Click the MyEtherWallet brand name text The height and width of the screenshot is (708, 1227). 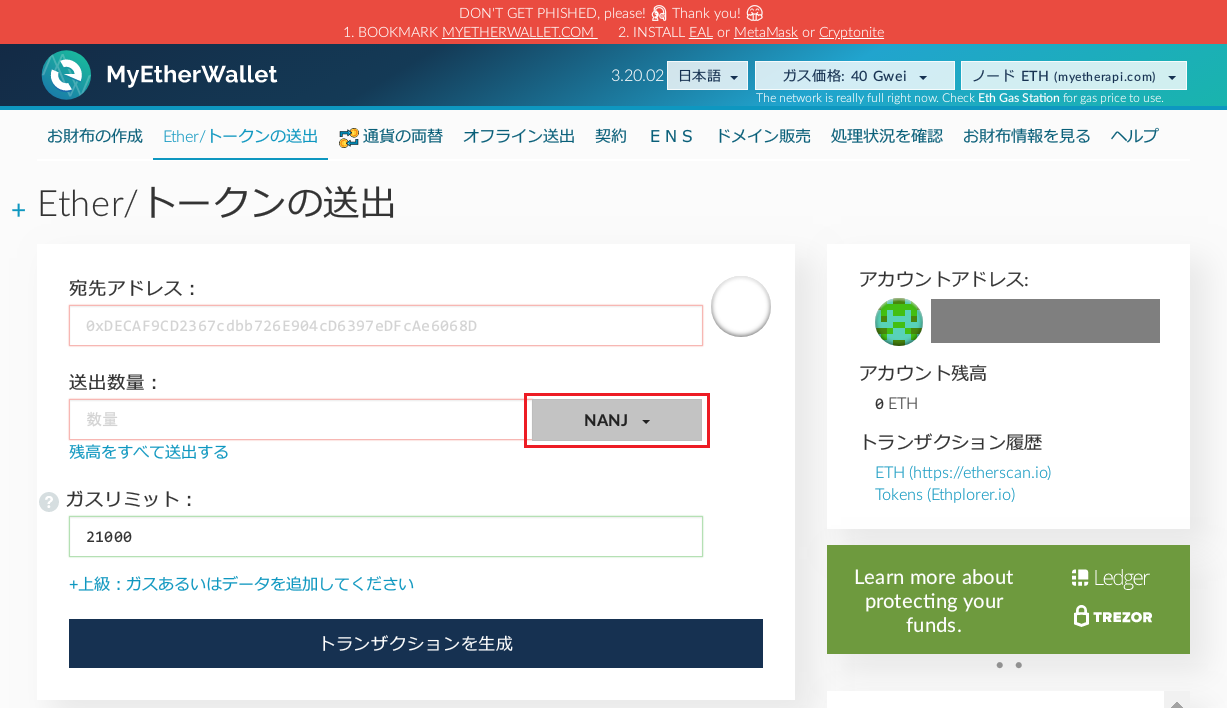[192, 75]
